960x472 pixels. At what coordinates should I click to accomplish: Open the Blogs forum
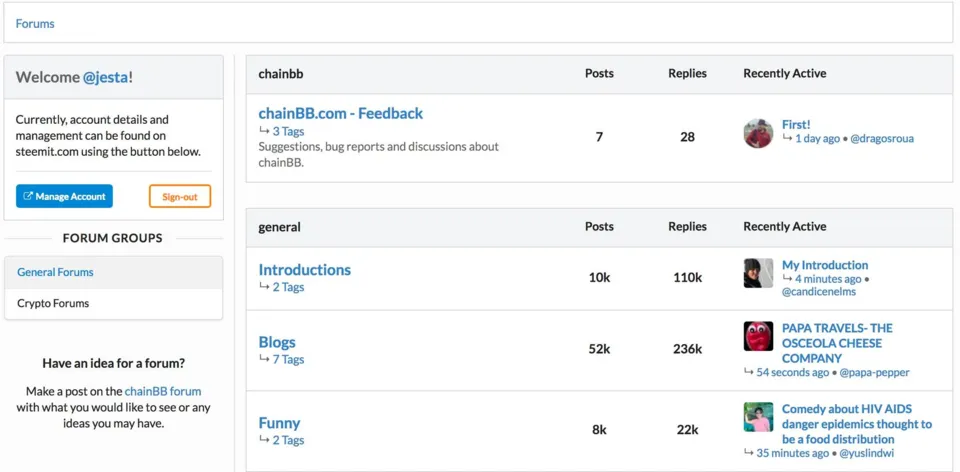point(277,342)
